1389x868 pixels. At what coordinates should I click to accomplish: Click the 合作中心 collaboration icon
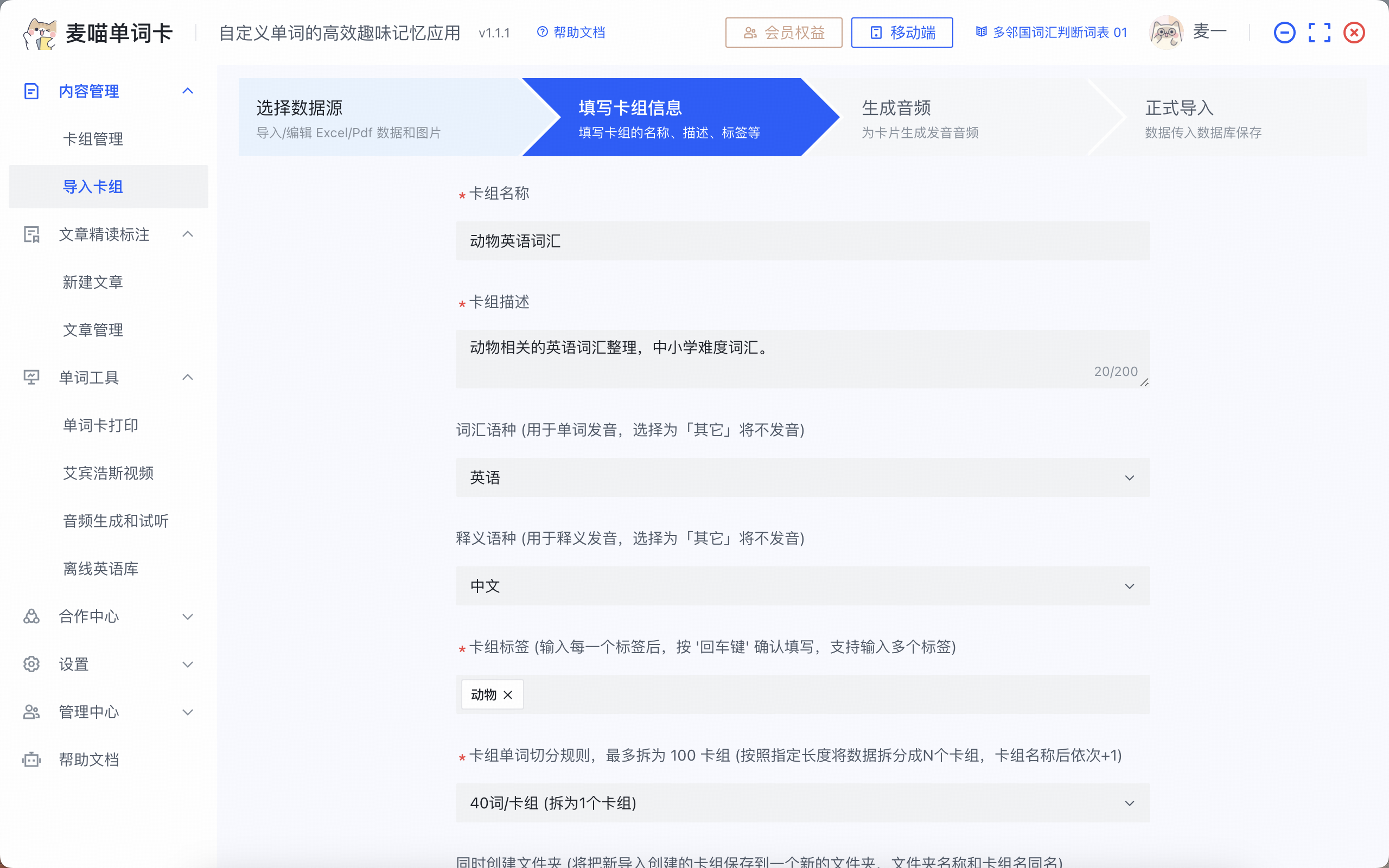tap(31, 617)
